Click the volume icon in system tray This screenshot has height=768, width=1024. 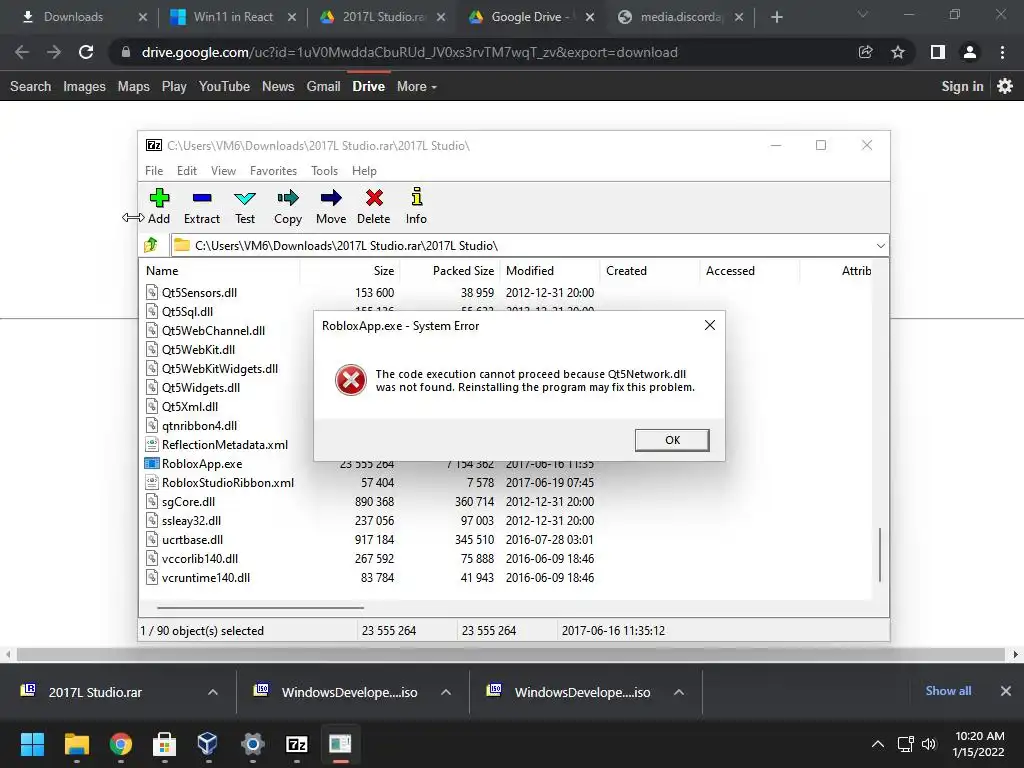929,744
